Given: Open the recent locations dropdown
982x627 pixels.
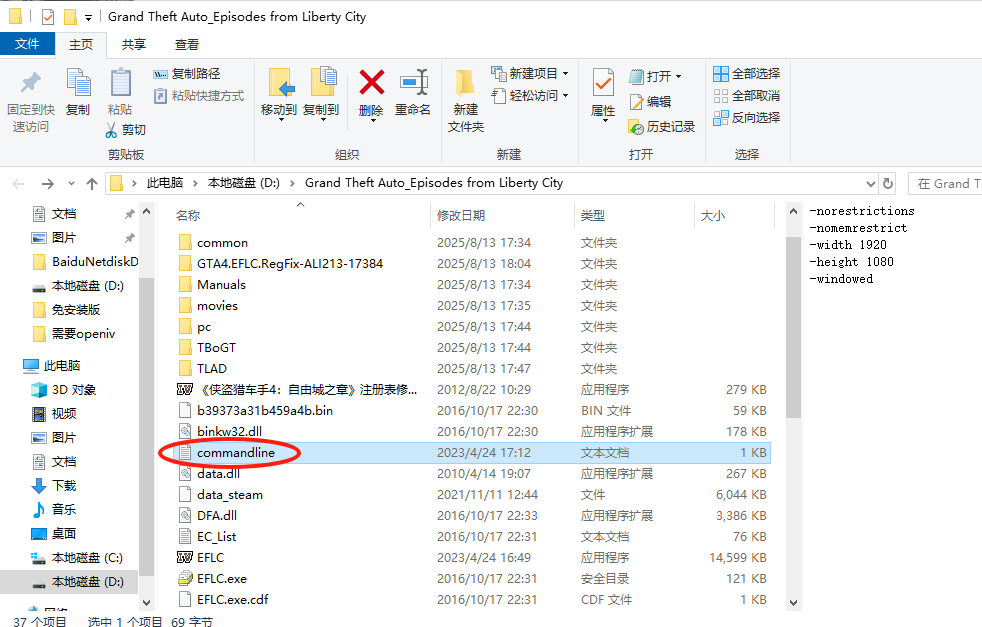Looking at the screenshot, I should click(x=71, y=184).
